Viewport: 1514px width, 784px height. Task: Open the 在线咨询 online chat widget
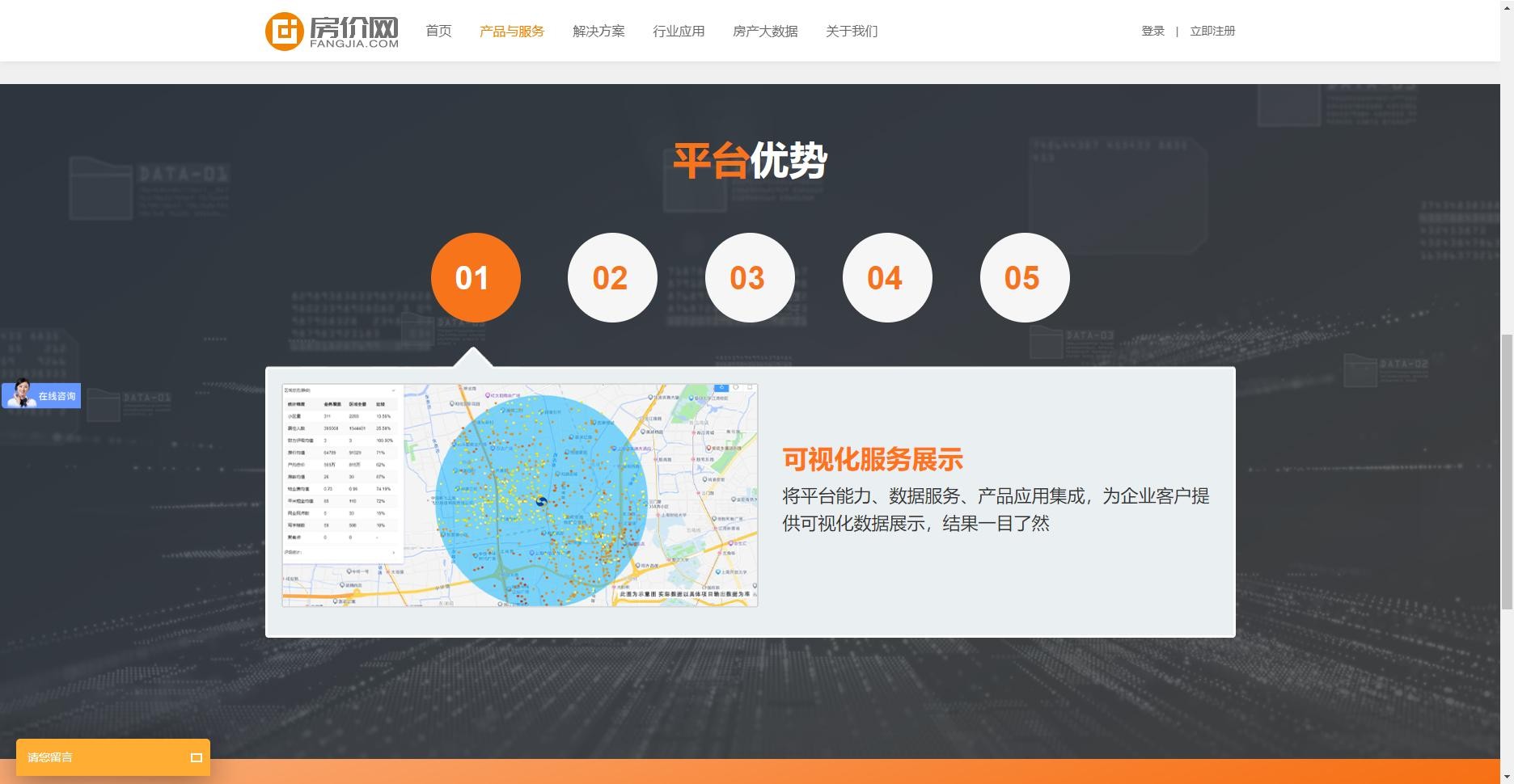pyautogui.click(x=41, y=395)
